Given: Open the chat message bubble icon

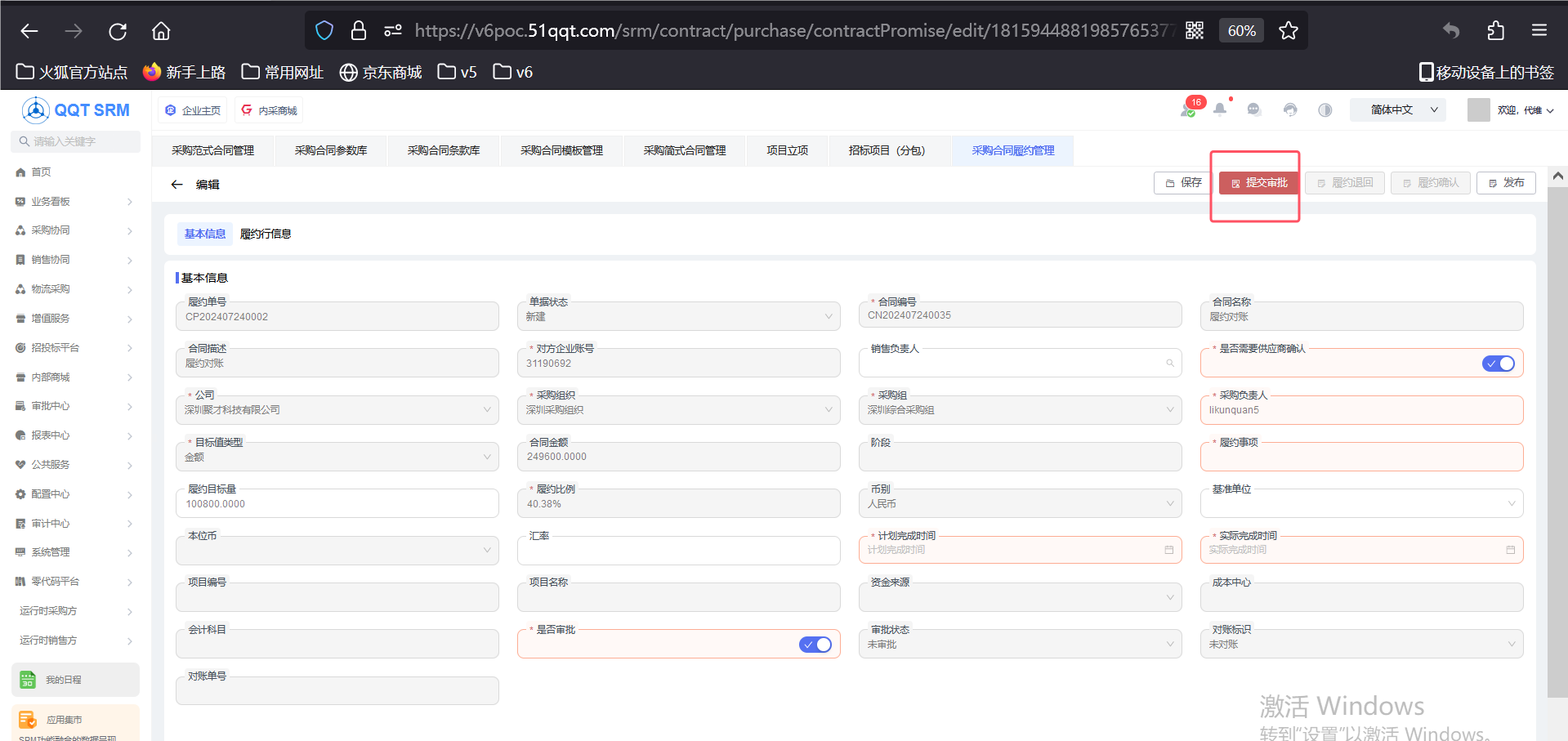Looking at the screenshot, I should pyautogui.click(x=1254, y=109).
